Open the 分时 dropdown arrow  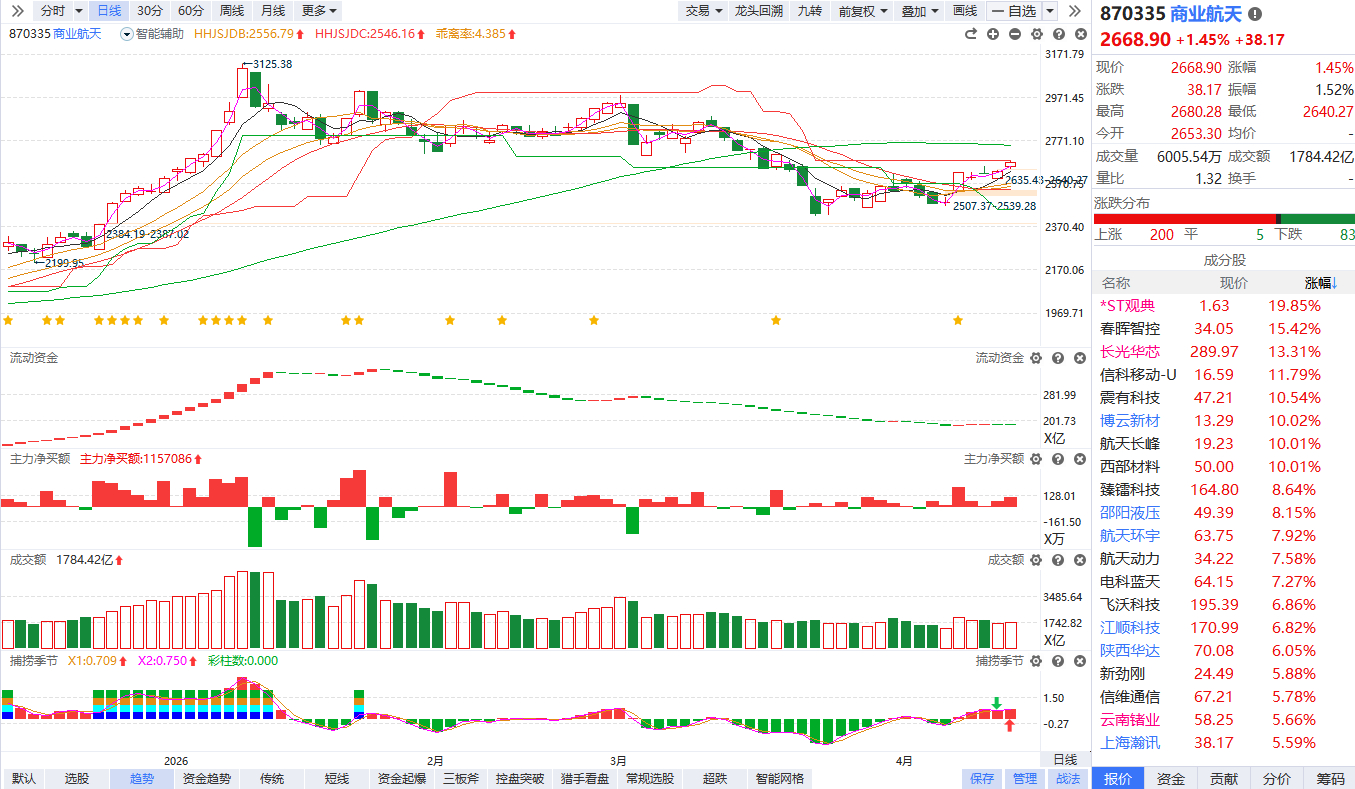click(77, 11)
